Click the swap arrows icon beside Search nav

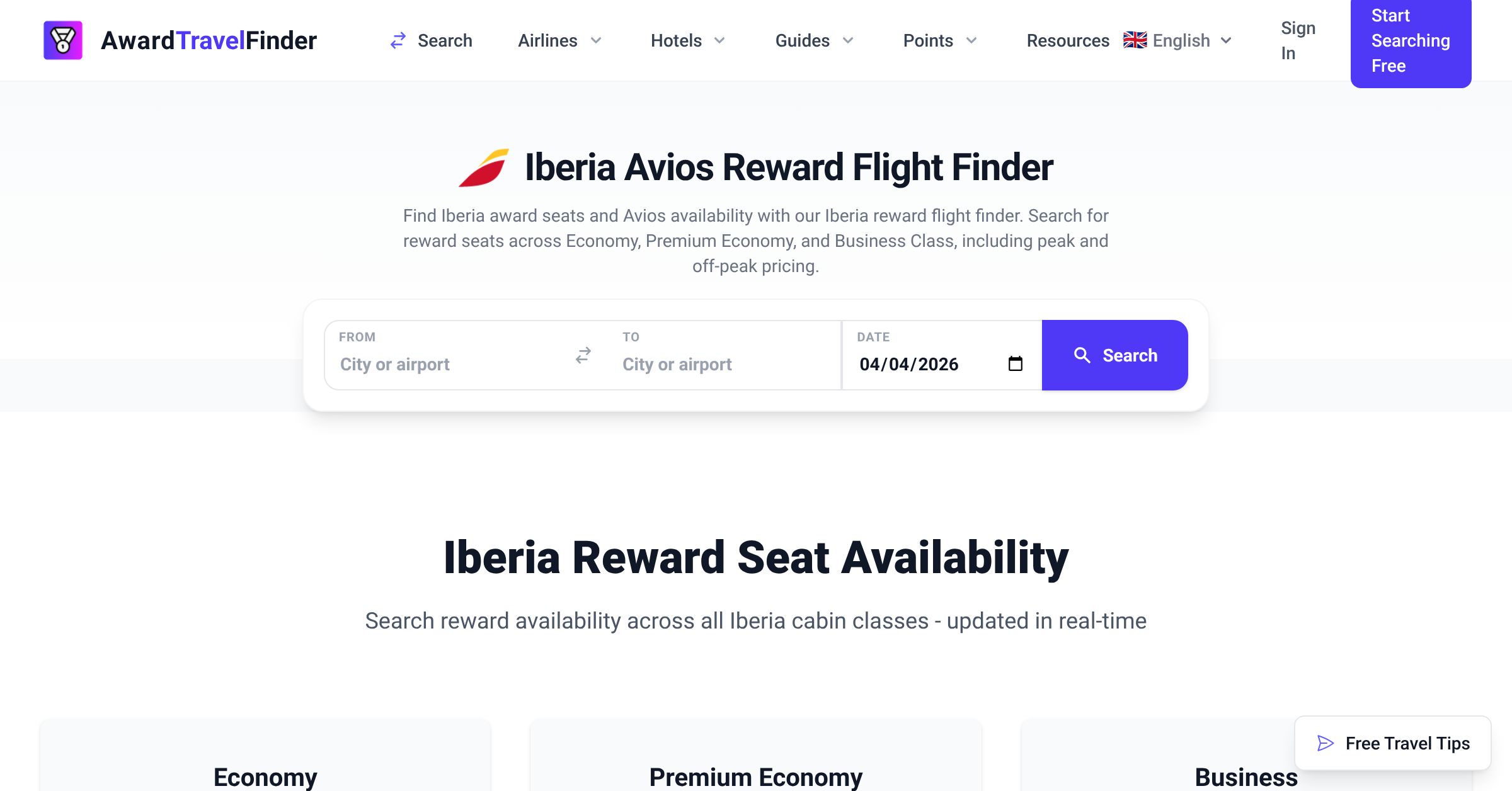pyautogui.click(x=398, y=41)
